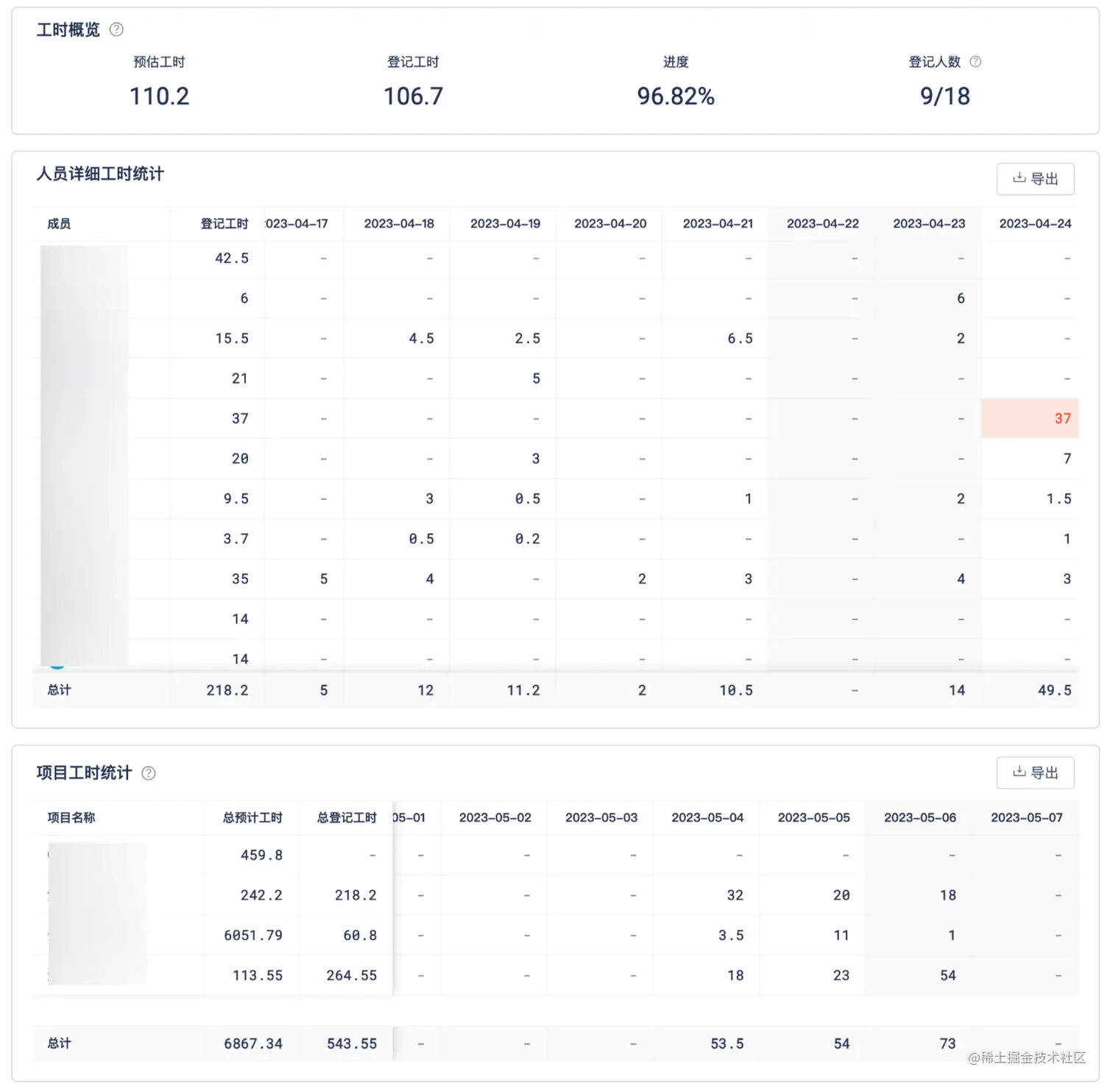Click the 总登记工时 column header
The image size is (1113, 1092).
(x=347, y=818)
